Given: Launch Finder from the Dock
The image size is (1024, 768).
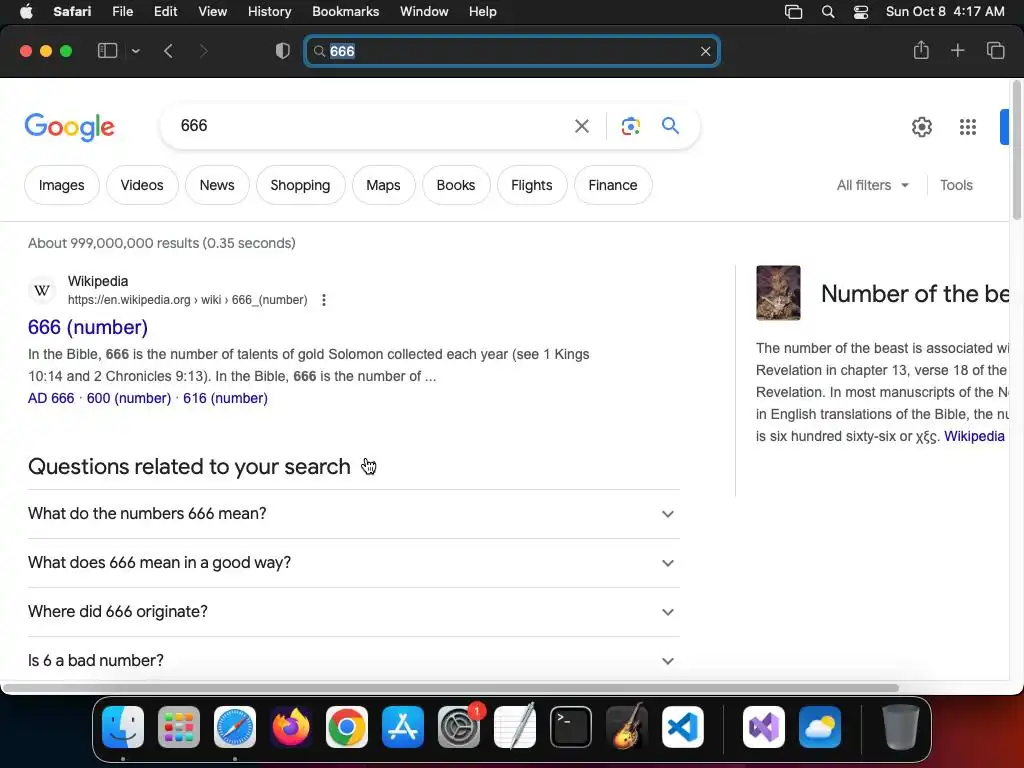Looking at the screenshot, I should 123,727.
